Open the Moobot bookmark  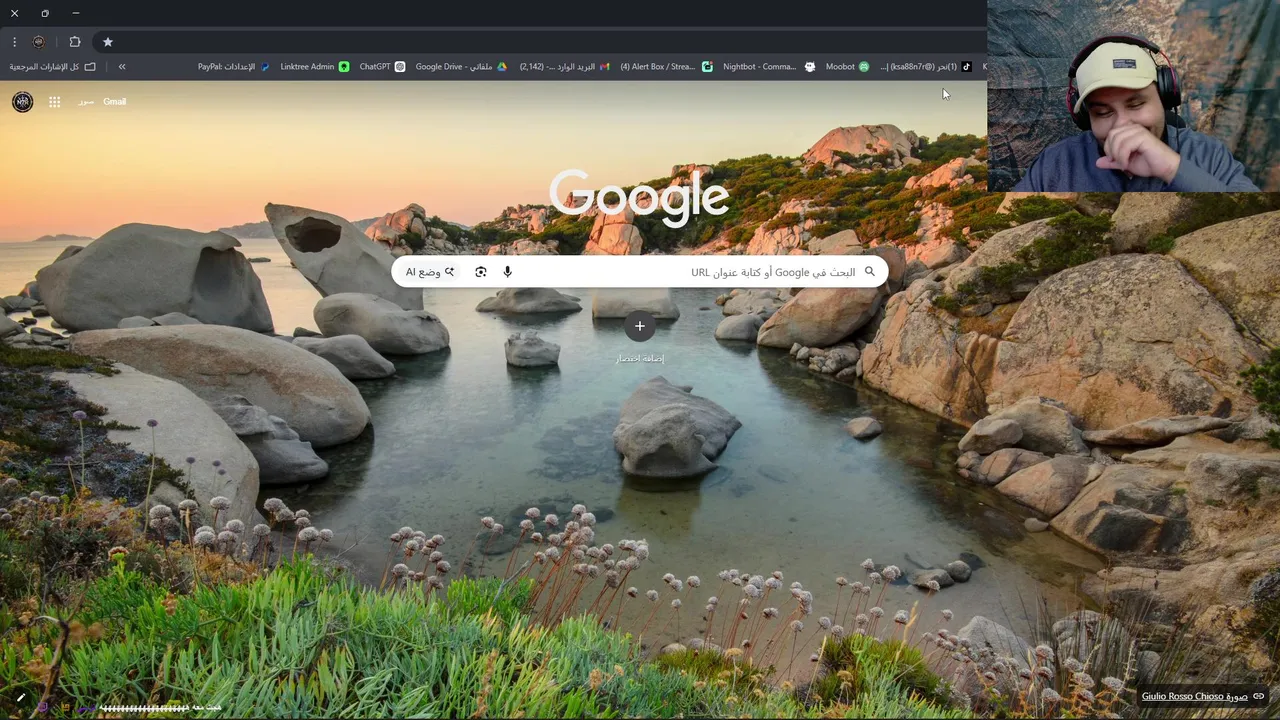(847, 67)
